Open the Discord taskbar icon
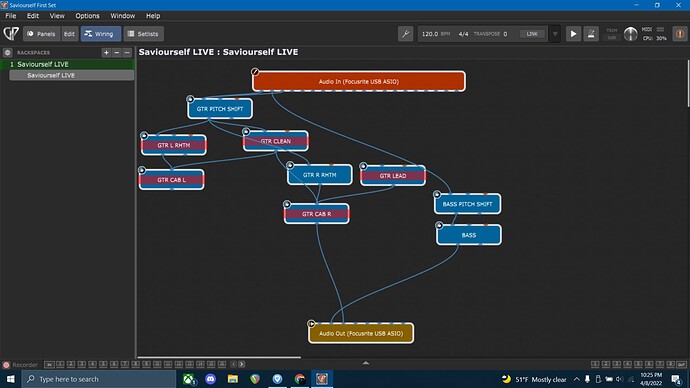Image resolution: width=690 pixels, height=388 pixels. coord(211,379)
